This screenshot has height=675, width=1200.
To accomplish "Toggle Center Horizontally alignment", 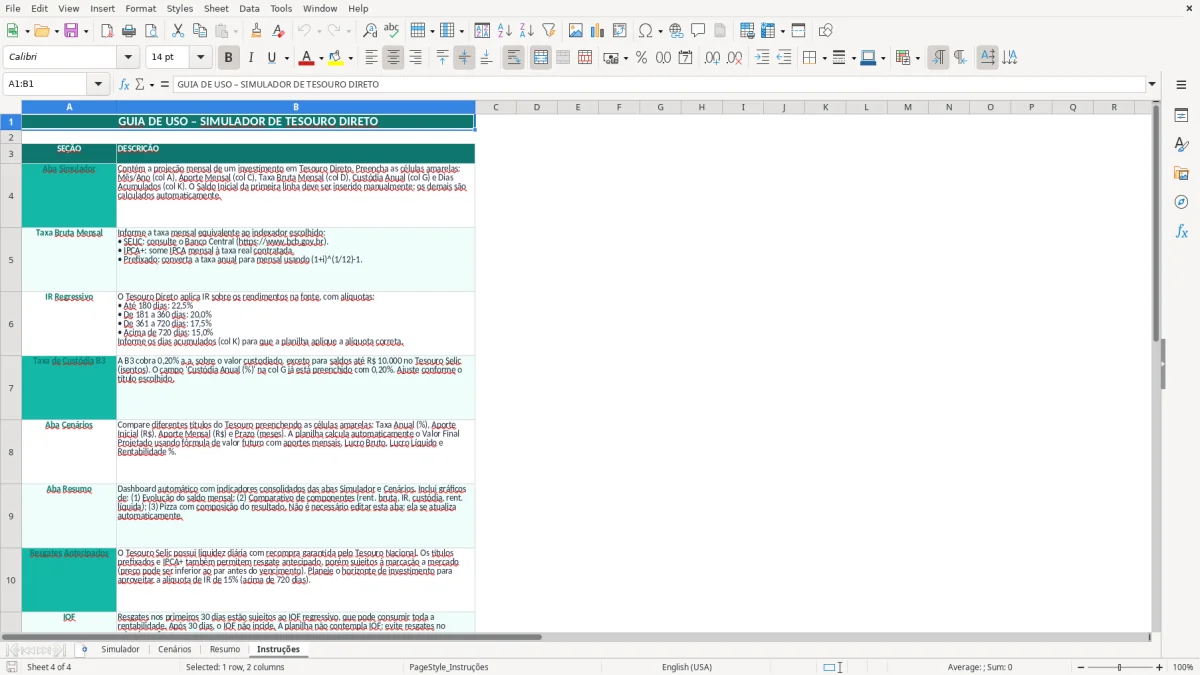I will coord(393,58).
